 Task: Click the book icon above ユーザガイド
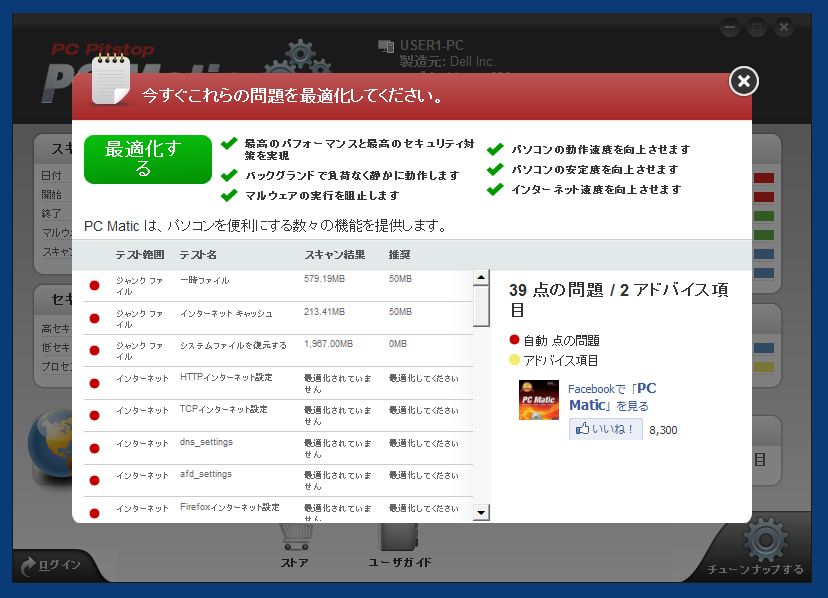[400, 536]
